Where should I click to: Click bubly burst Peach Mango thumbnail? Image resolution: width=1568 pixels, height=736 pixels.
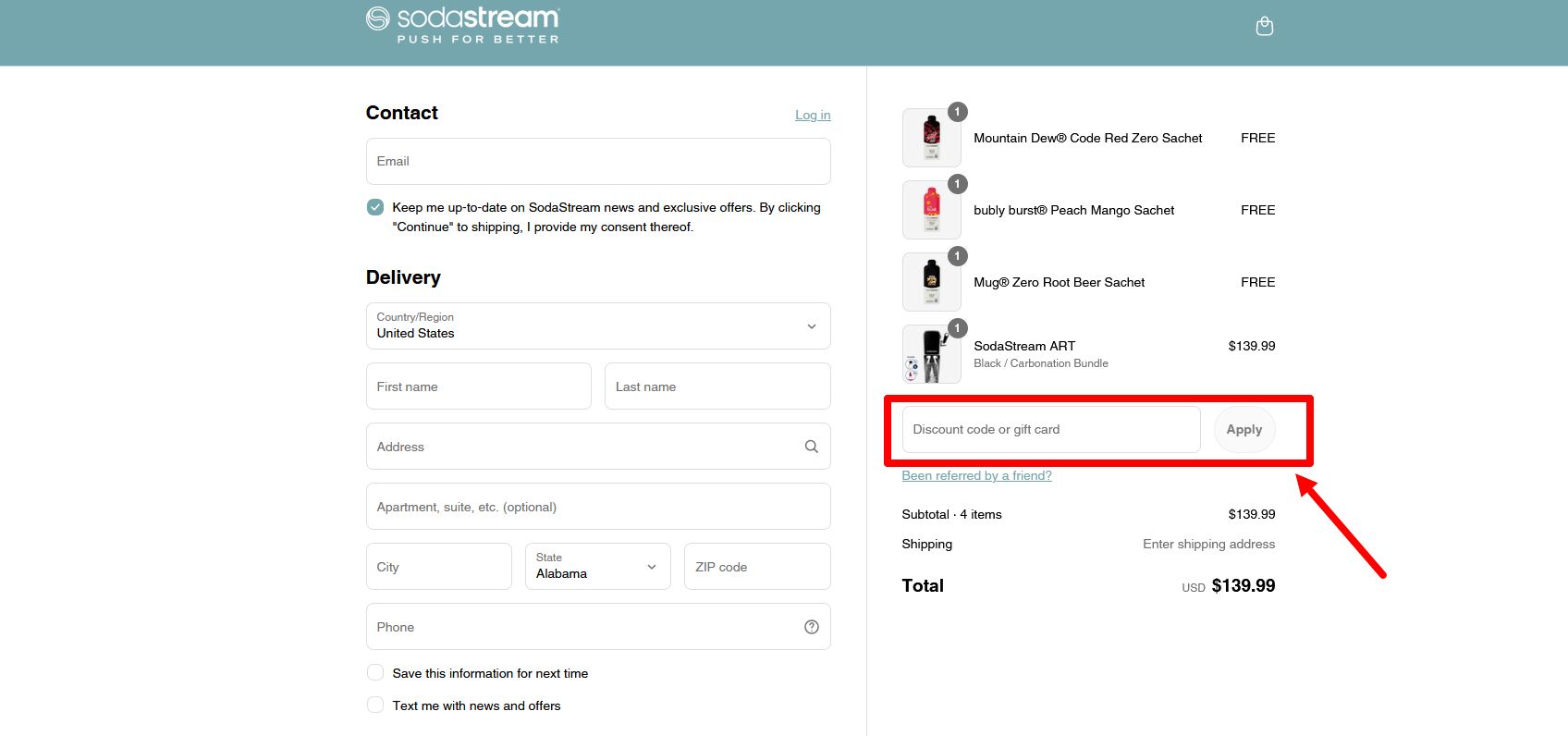[931, 210]
